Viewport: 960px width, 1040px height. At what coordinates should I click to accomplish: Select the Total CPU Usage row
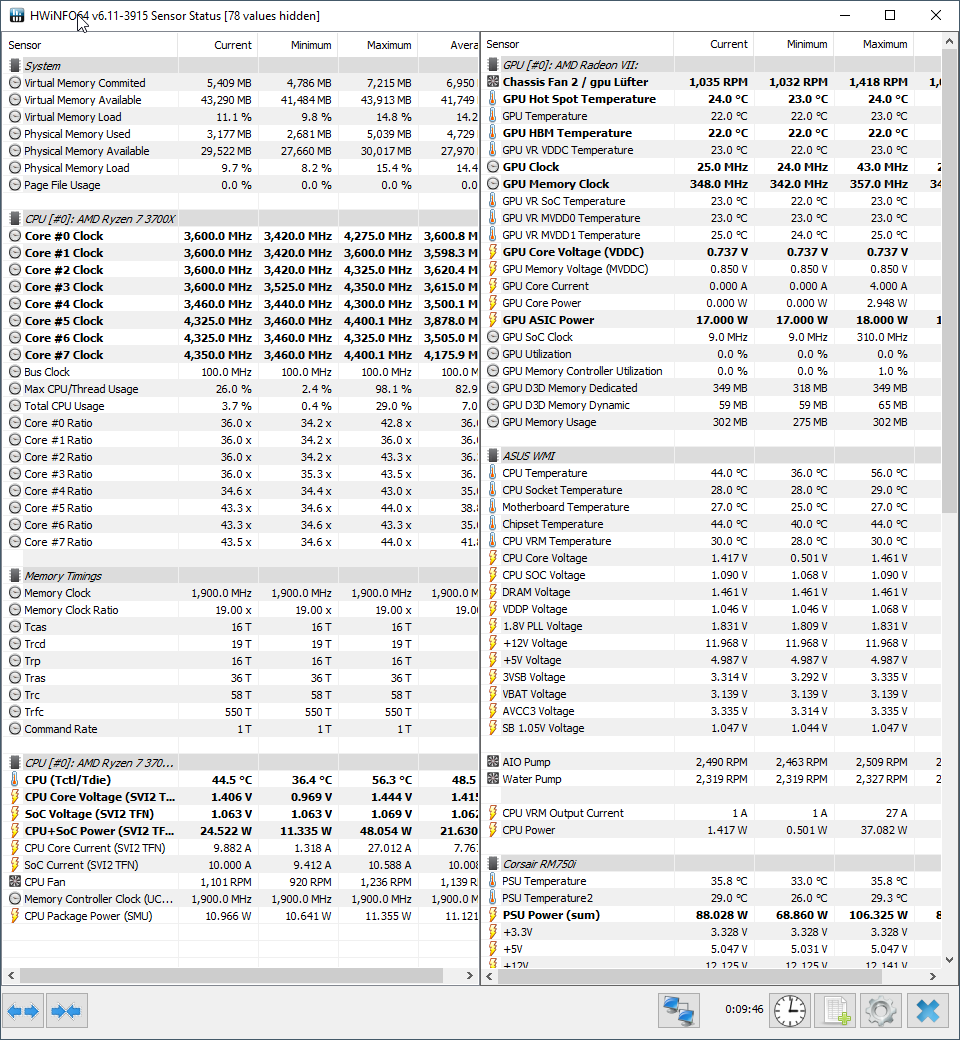click(x=240, y=406)
